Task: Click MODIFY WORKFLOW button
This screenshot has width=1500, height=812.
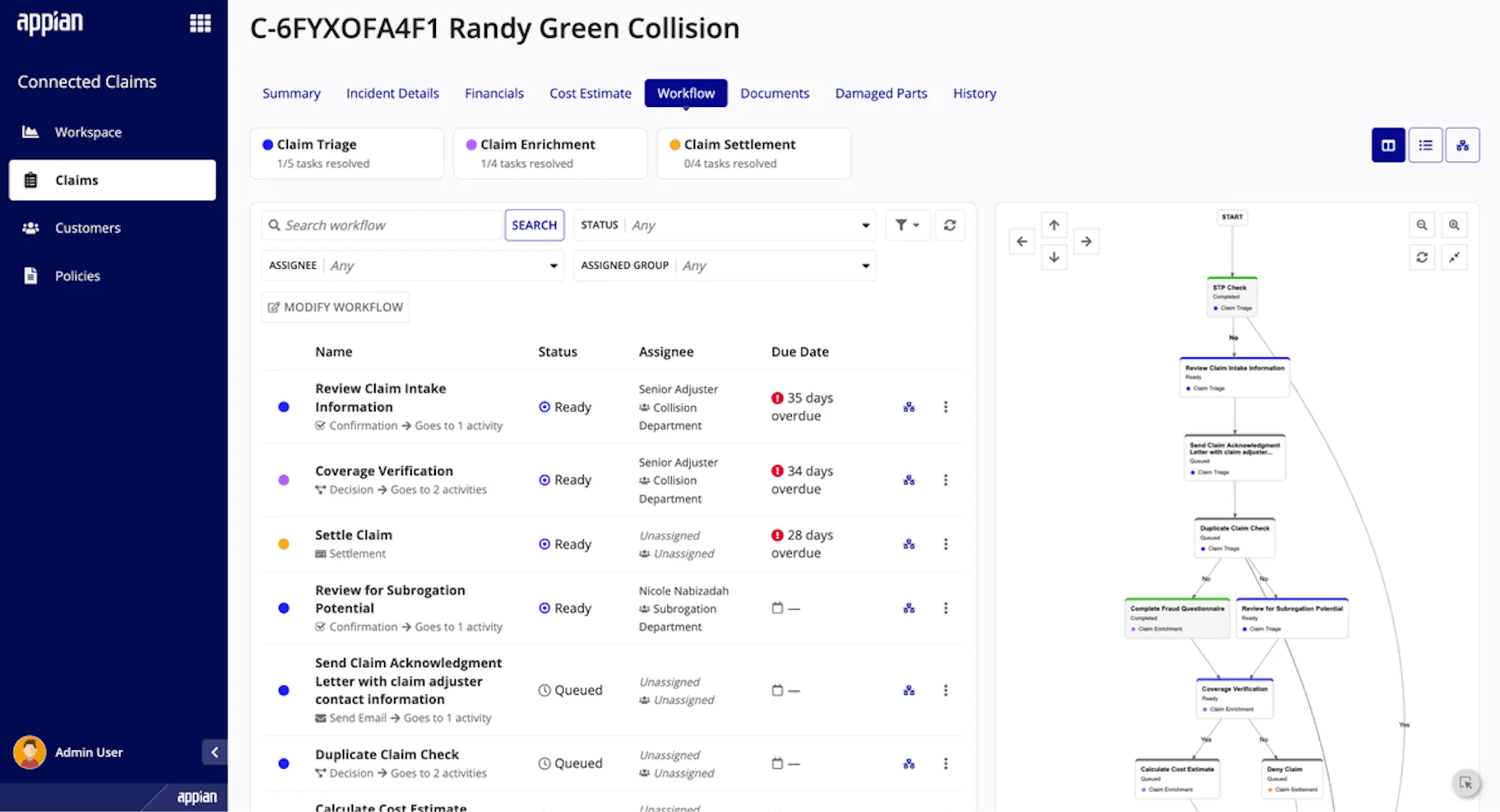Action: (x=335, y=307)
